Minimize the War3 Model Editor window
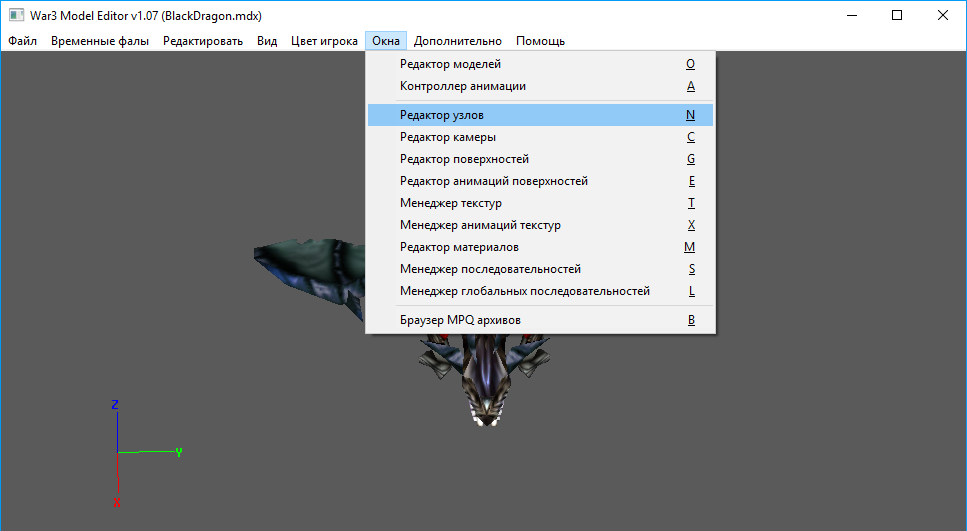This screenshot has width=967, height=531. tap(852, 15)
